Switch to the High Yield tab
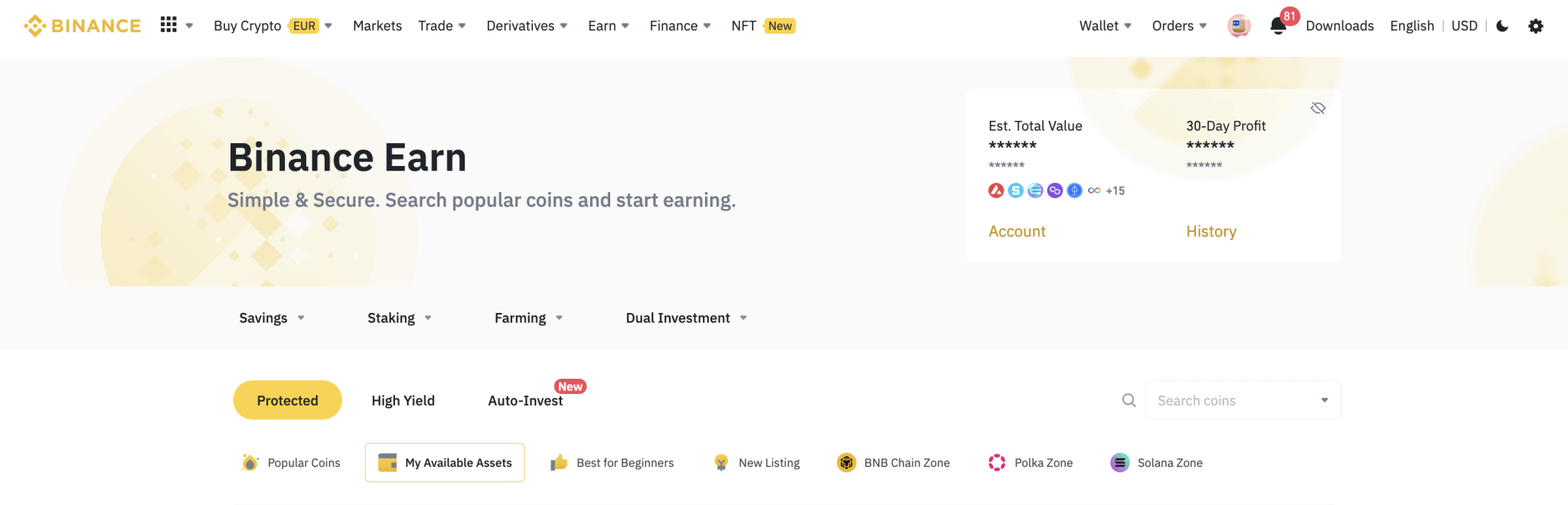 (x=403, y=400)
